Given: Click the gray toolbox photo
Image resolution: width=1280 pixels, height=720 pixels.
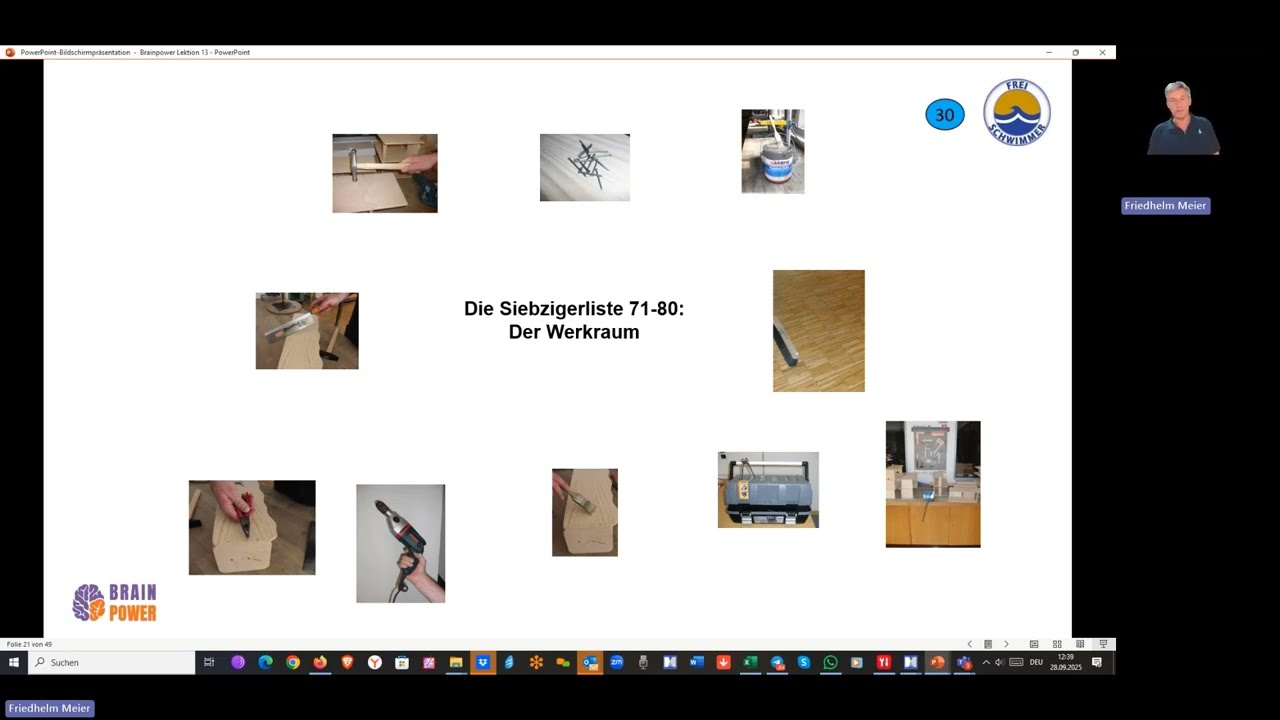Looking at the screenshot, I should pyautogui.click(x=768, y=490).
